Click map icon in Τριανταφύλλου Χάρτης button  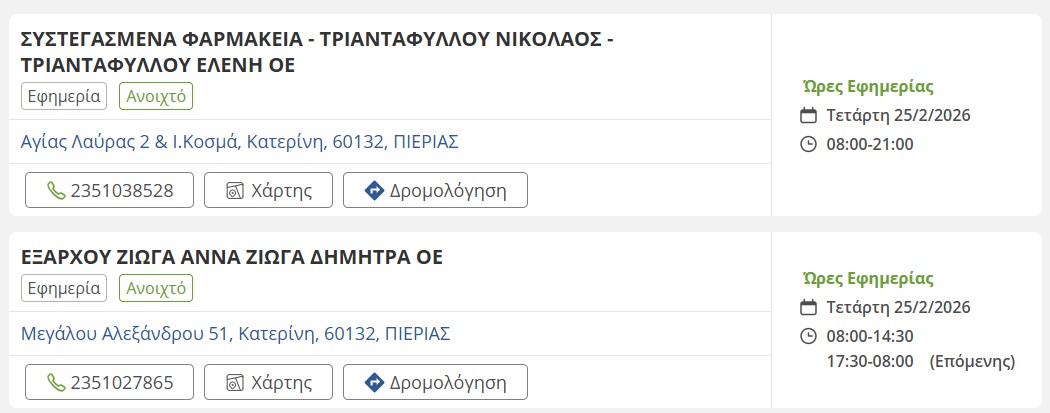coord(235,190)
